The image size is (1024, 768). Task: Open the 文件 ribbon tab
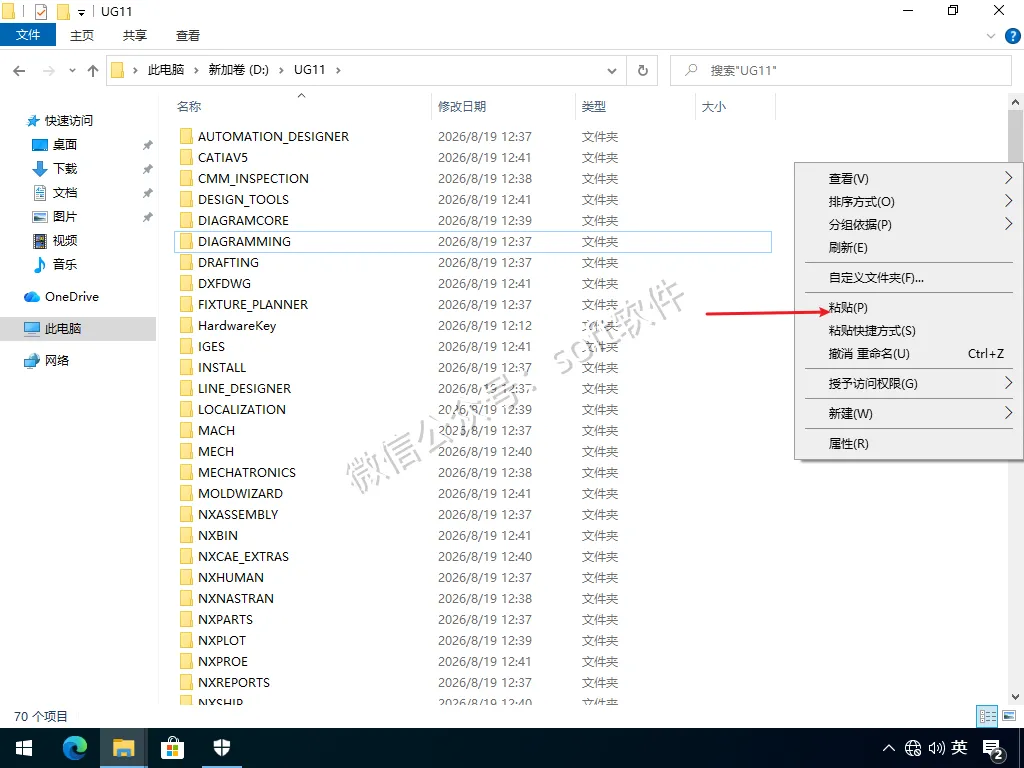[28, 35]
